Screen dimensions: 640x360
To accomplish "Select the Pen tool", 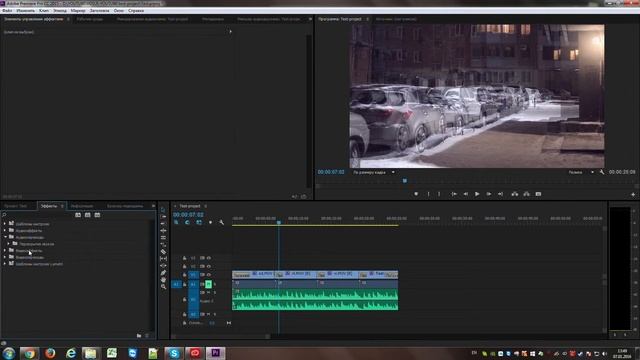I will (x=163, y=273).
